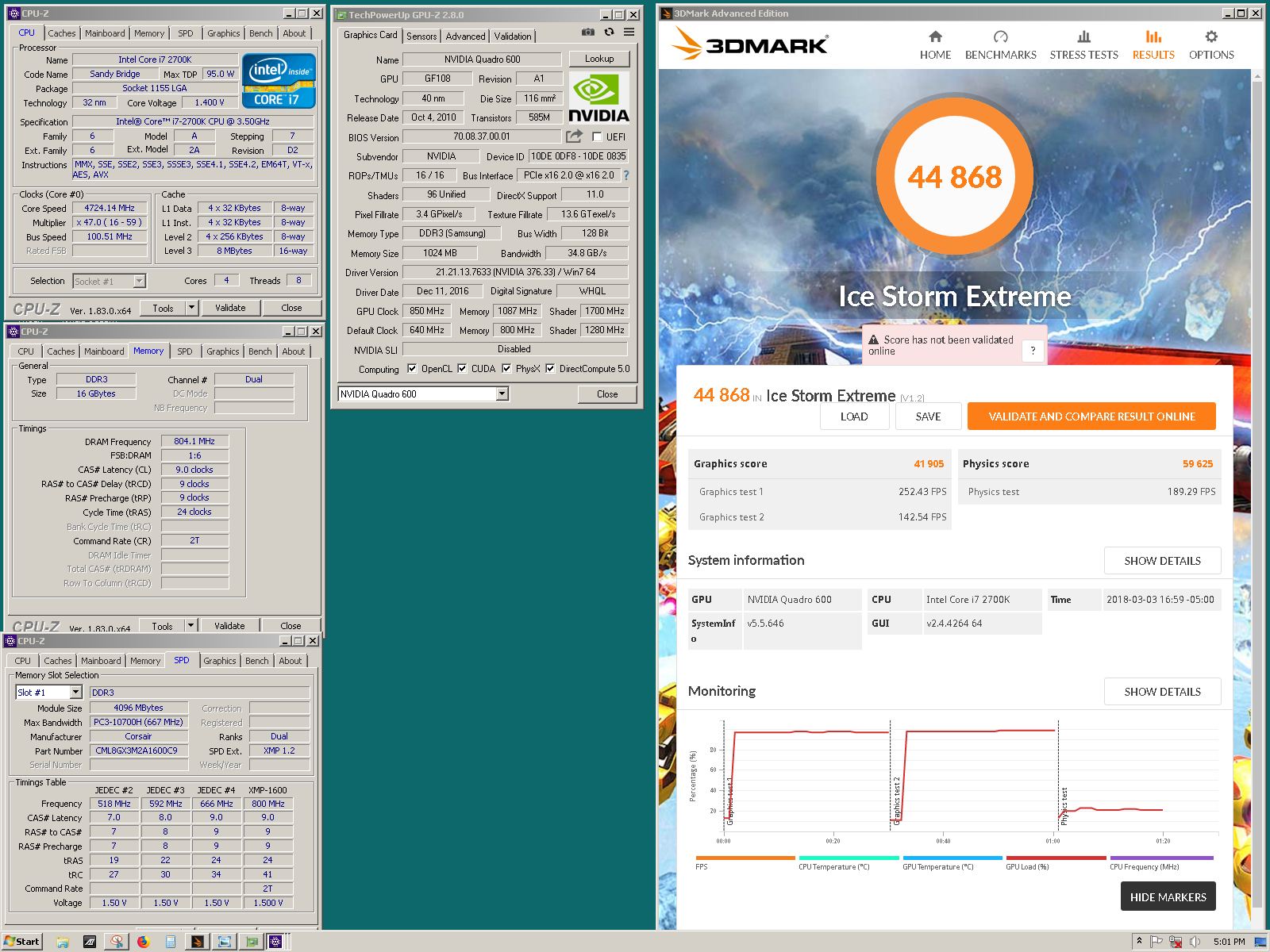
Task: Open the Snipping Tool taskbar icon
Action: (x=117, y=942)
